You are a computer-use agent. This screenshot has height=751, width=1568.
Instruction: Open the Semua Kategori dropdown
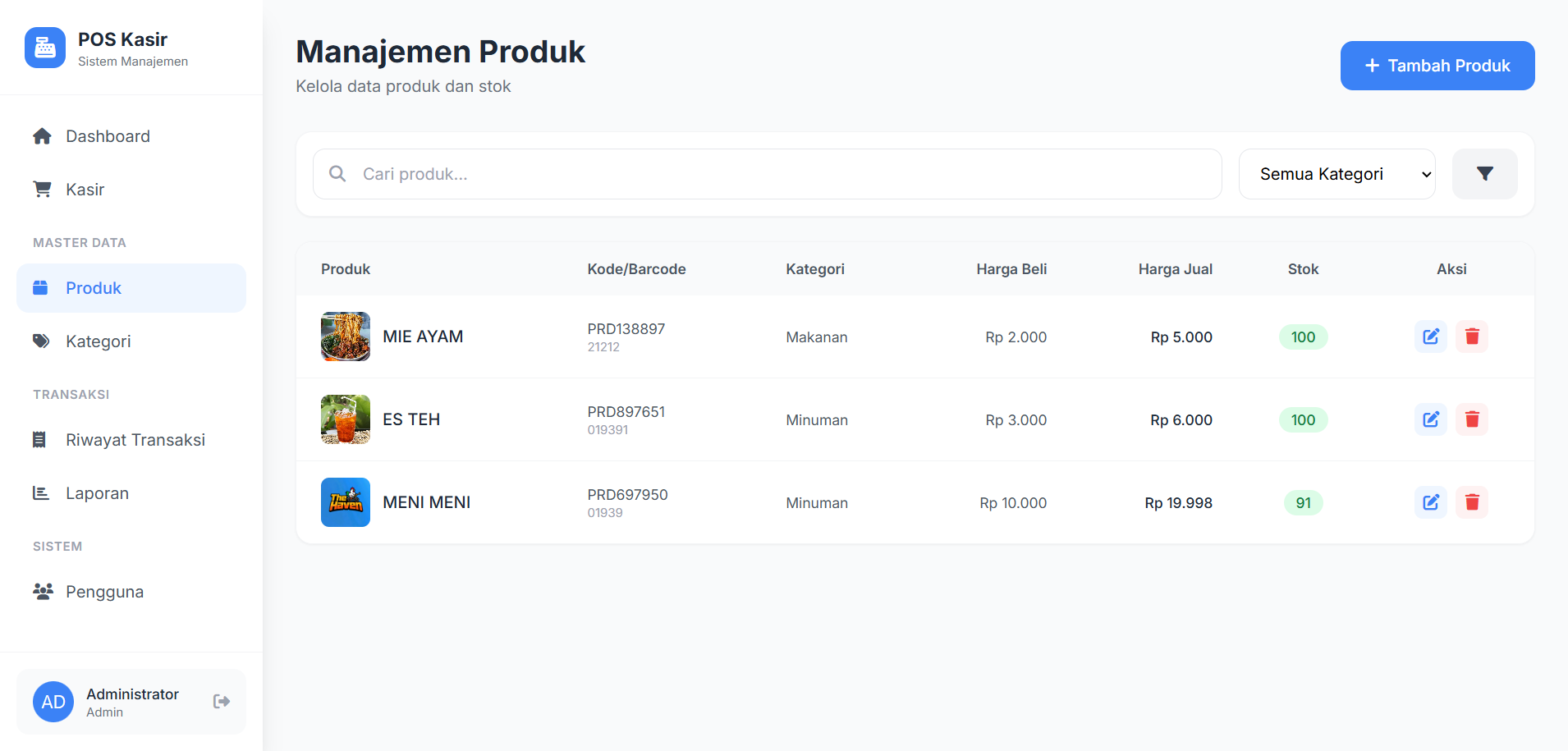pyautogui.click(x=1336, y=174)
